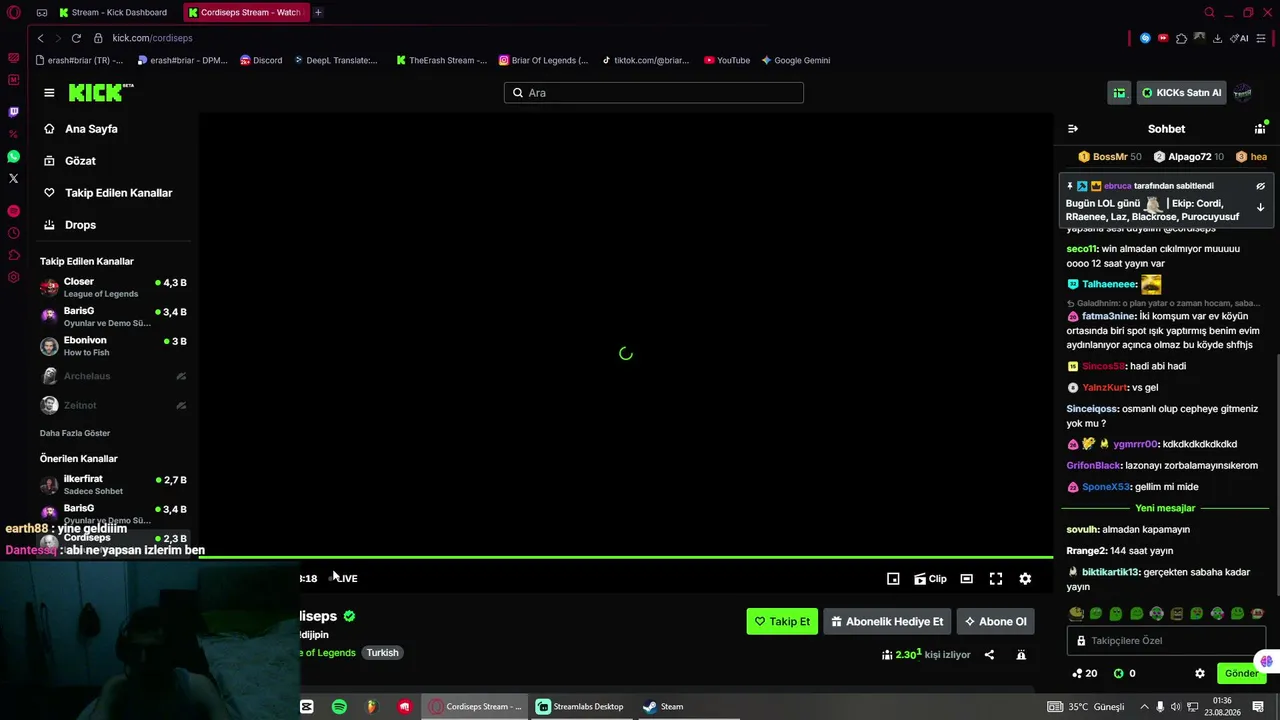Open the green gift shop icon beside KICKs Satın Al
1280x720 pixels.
(x=1119, y=93)
